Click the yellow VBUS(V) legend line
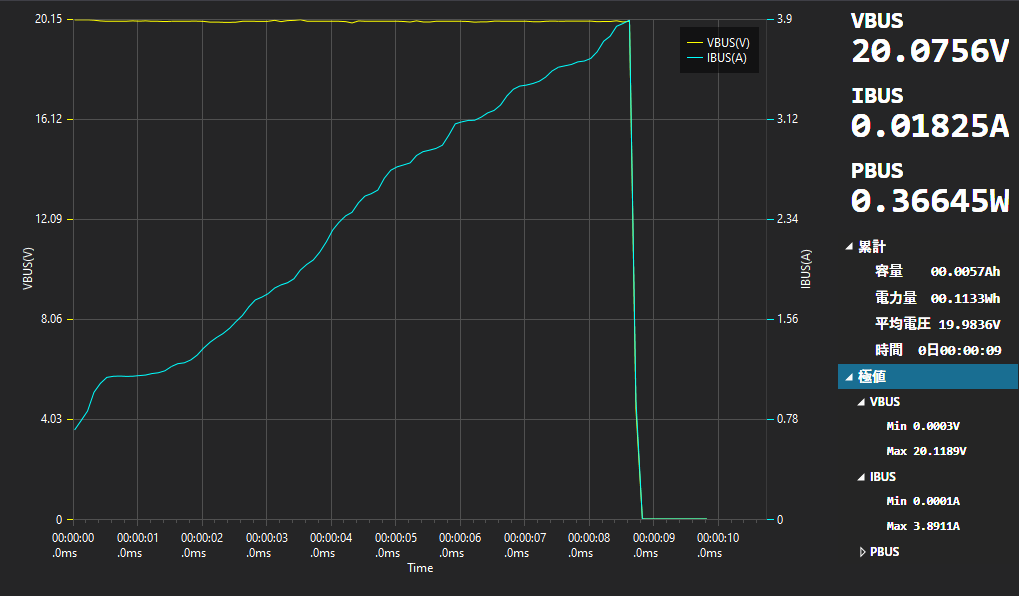 point(694,43)
